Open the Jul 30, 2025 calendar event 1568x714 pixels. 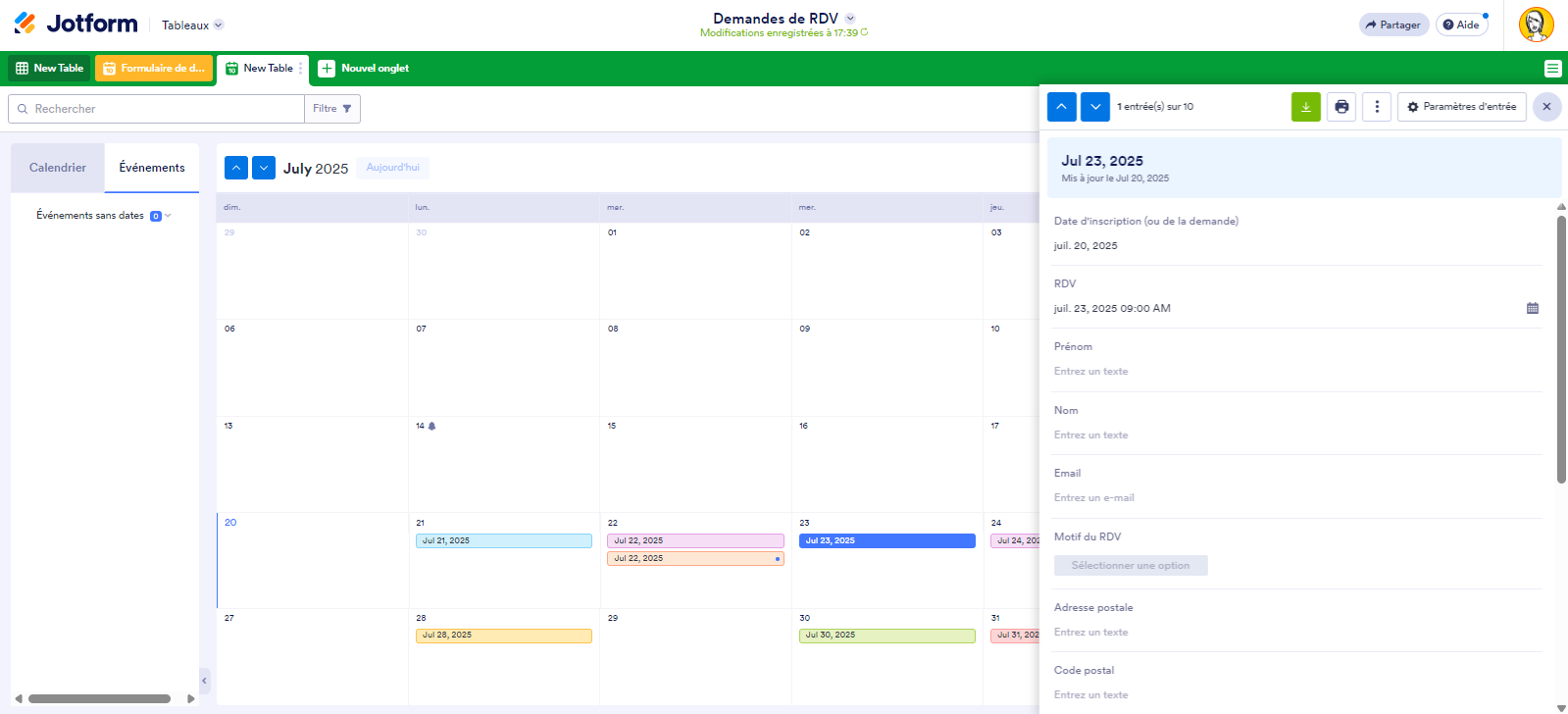click(887, 636)
